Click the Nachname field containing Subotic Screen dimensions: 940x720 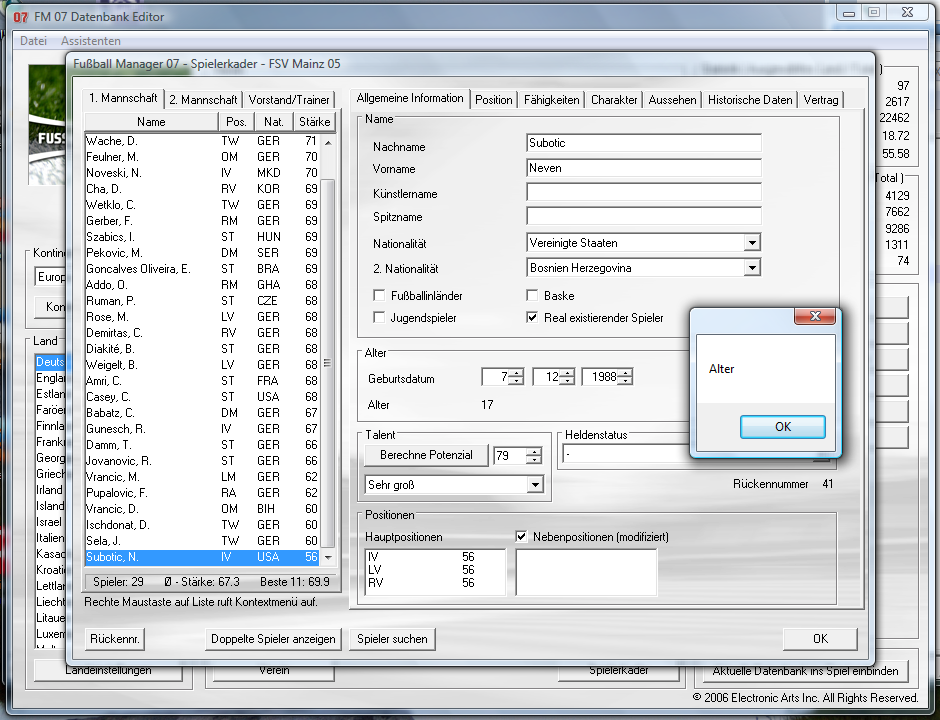point(643,143)
